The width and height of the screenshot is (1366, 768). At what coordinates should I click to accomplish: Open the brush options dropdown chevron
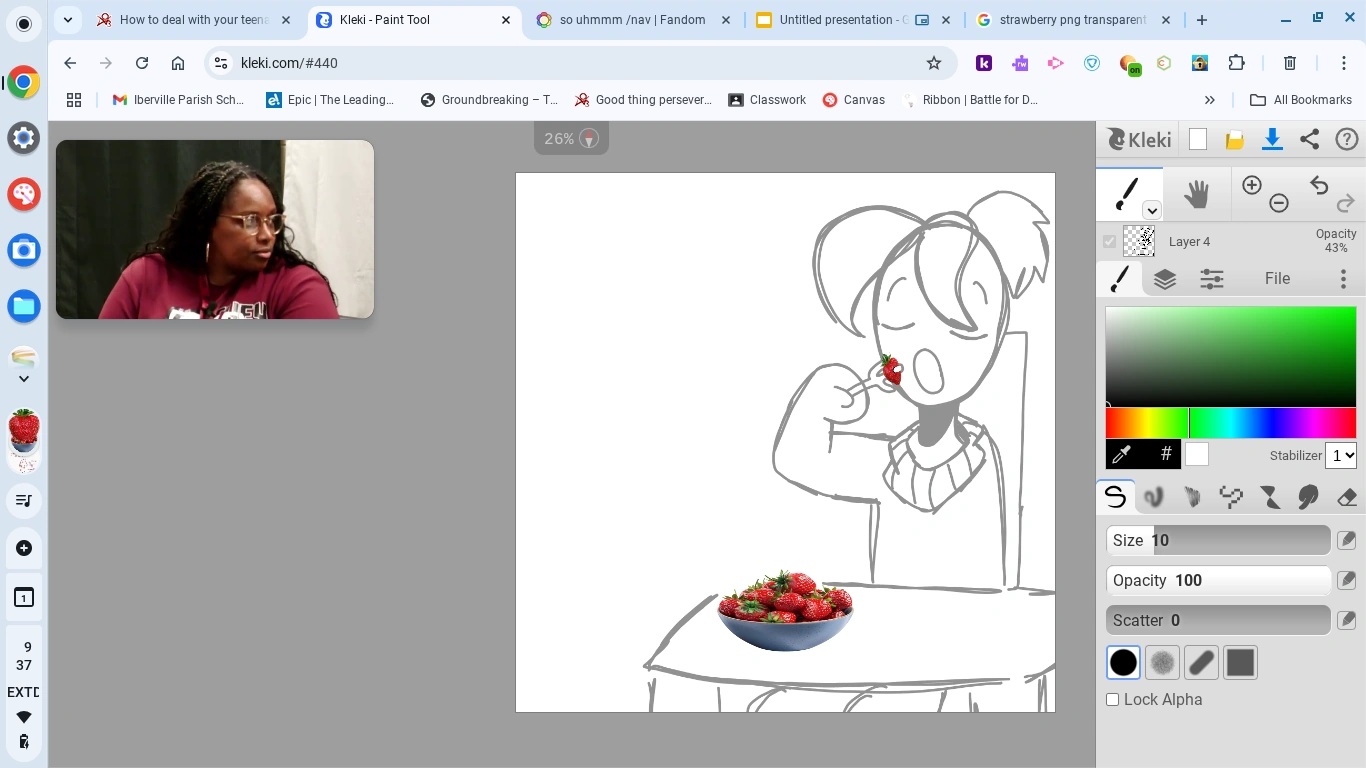1152,210
